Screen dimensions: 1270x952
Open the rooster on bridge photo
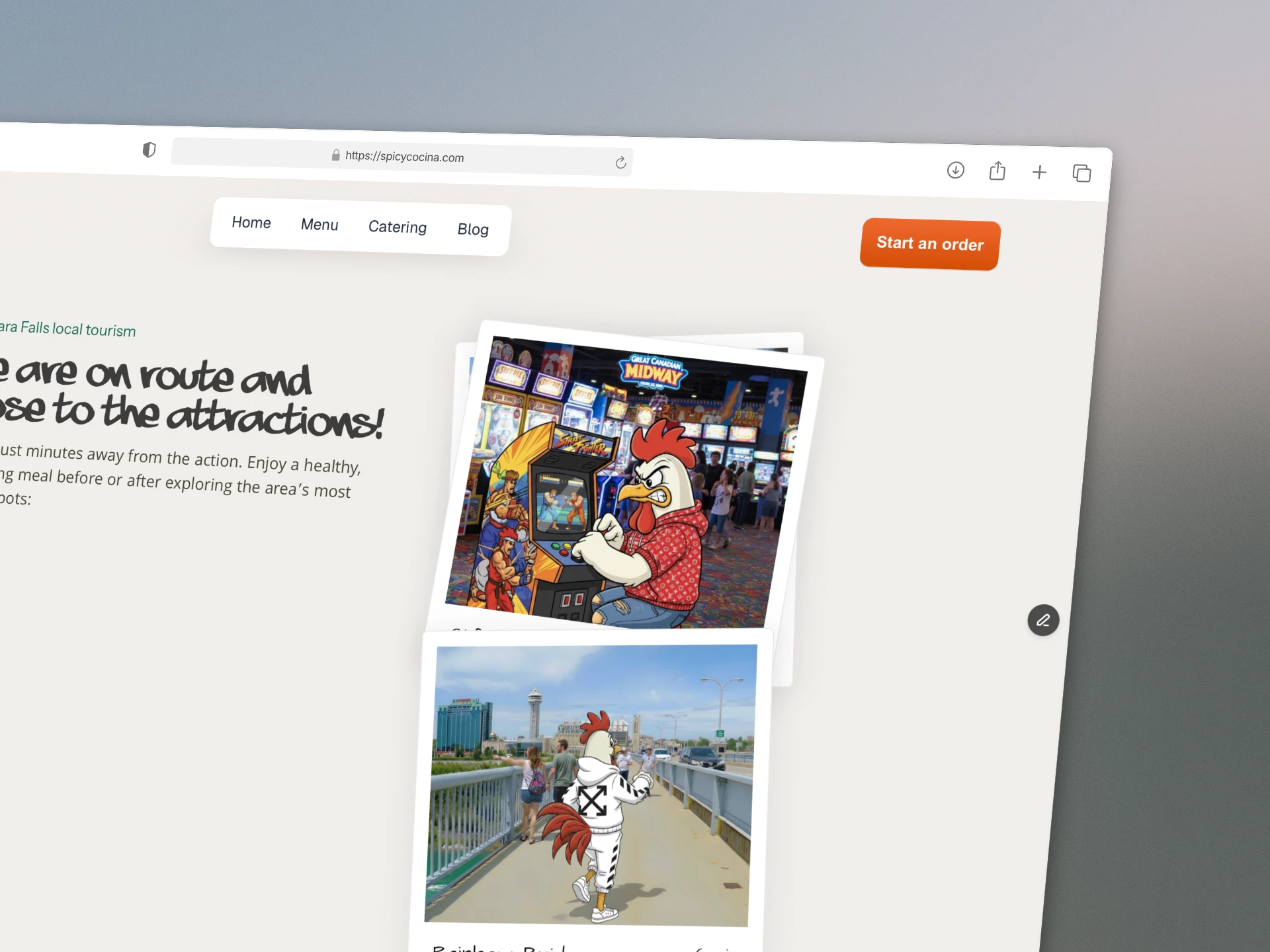tap(591, 785)
